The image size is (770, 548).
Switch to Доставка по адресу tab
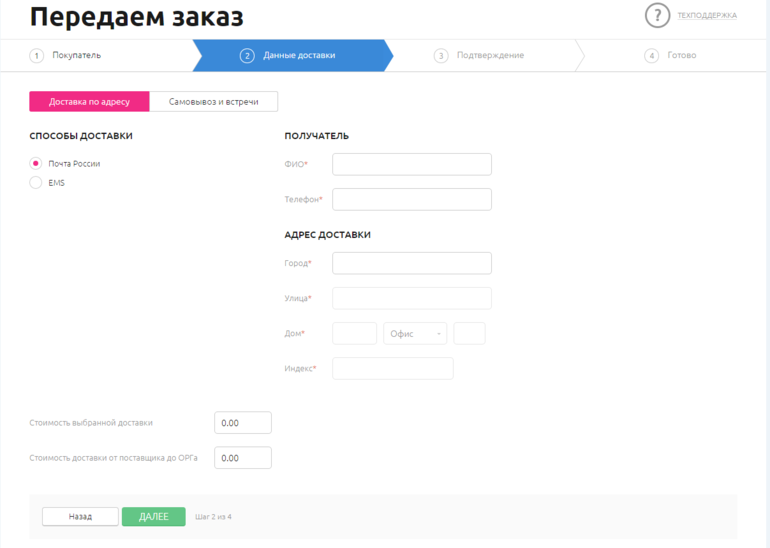point(89,101)
